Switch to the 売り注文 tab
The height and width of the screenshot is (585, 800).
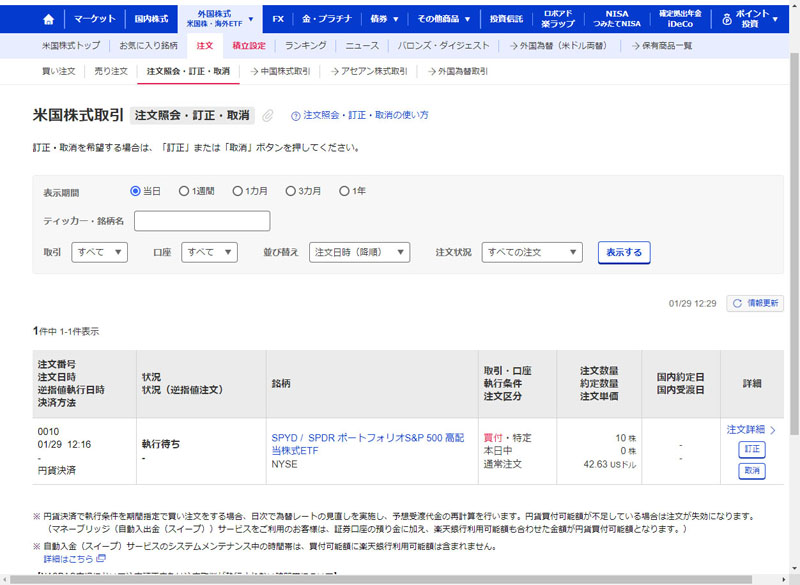111,71
